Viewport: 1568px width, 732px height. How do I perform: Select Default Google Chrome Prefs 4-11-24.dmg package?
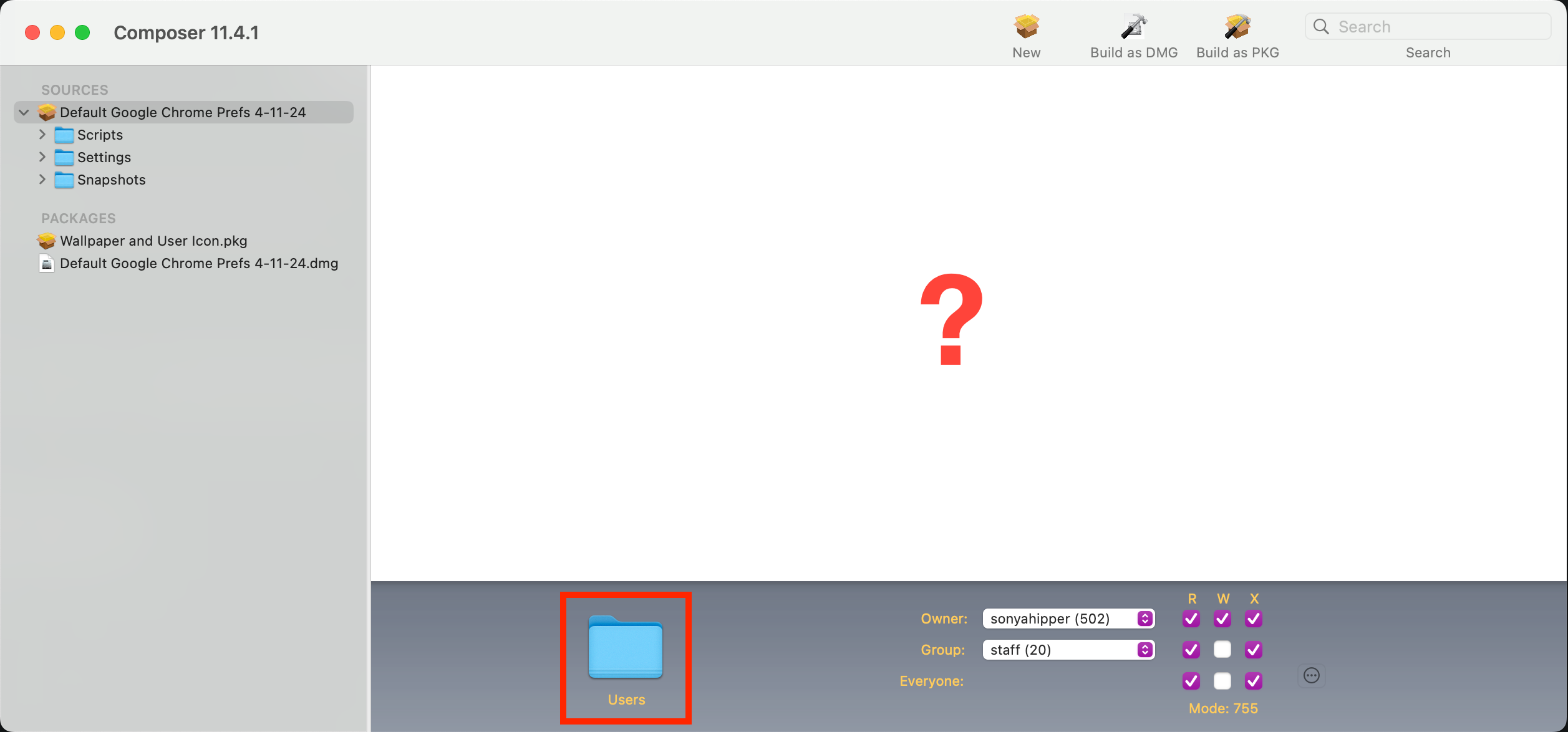pyautogui.click(x=183, y=263)
